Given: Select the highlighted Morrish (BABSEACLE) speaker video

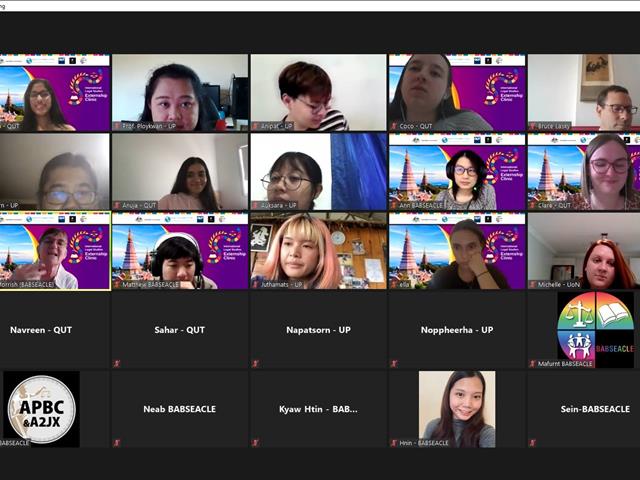Looking at the screenshot, I should click(55, 251).
